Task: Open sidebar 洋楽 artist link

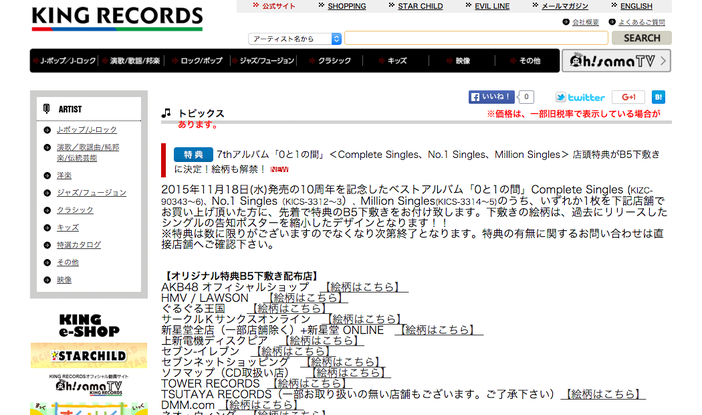Action: click(x=64, y=175)
